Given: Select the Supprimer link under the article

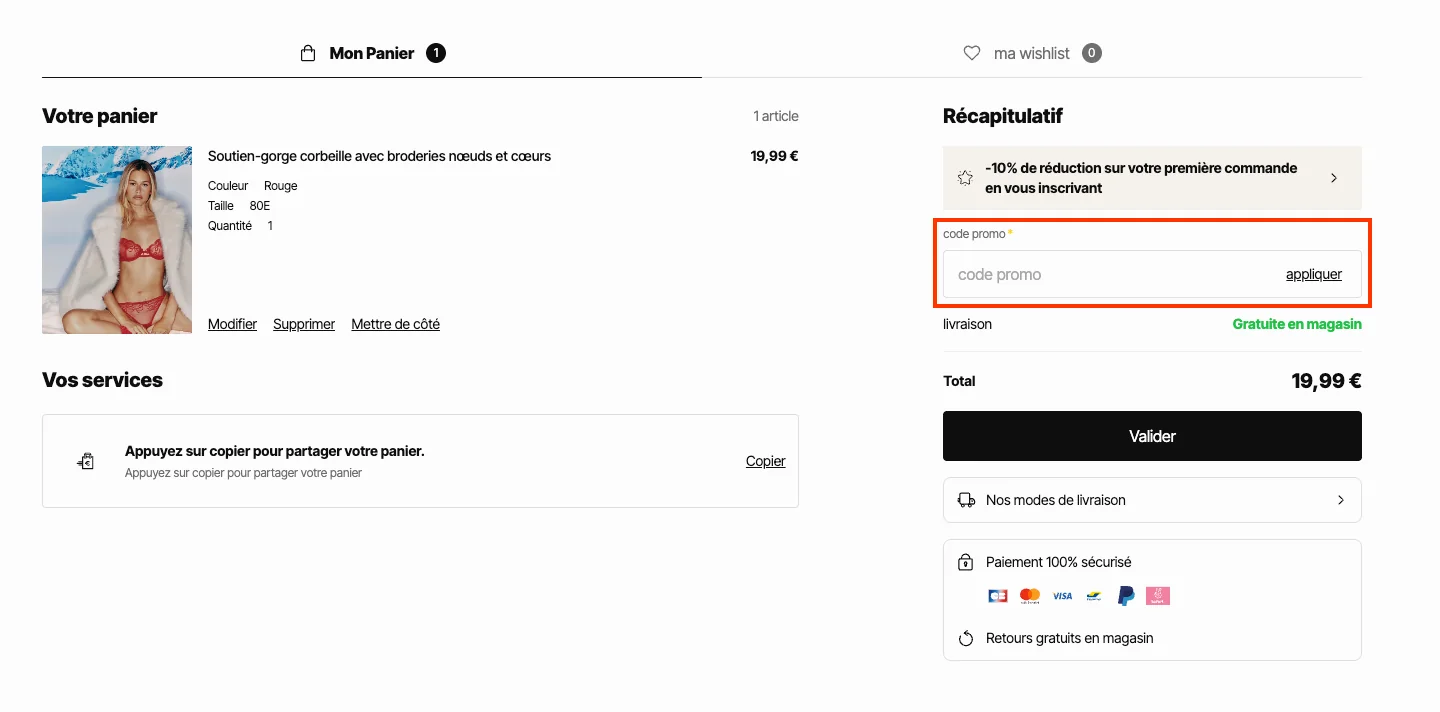Looking at the screenshot, I should (x=304, y=323).
